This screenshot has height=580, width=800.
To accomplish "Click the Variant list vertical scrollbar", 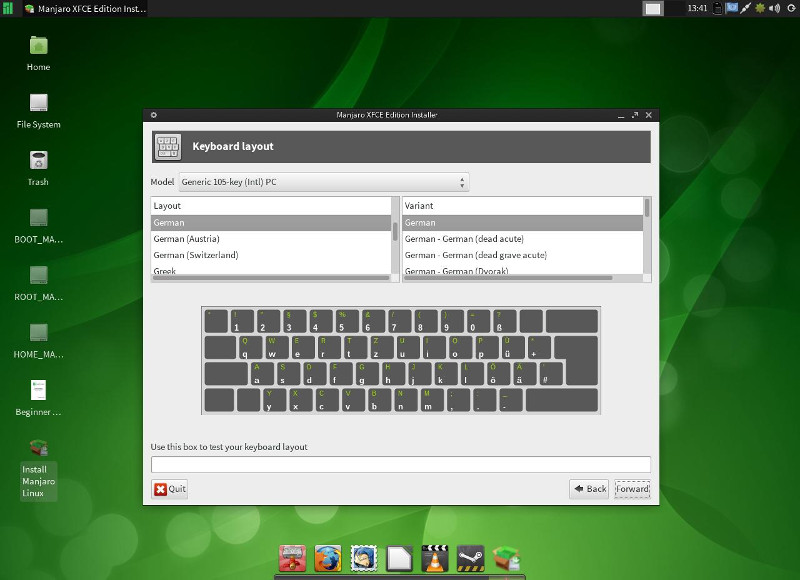I will (x=647, y=208).
